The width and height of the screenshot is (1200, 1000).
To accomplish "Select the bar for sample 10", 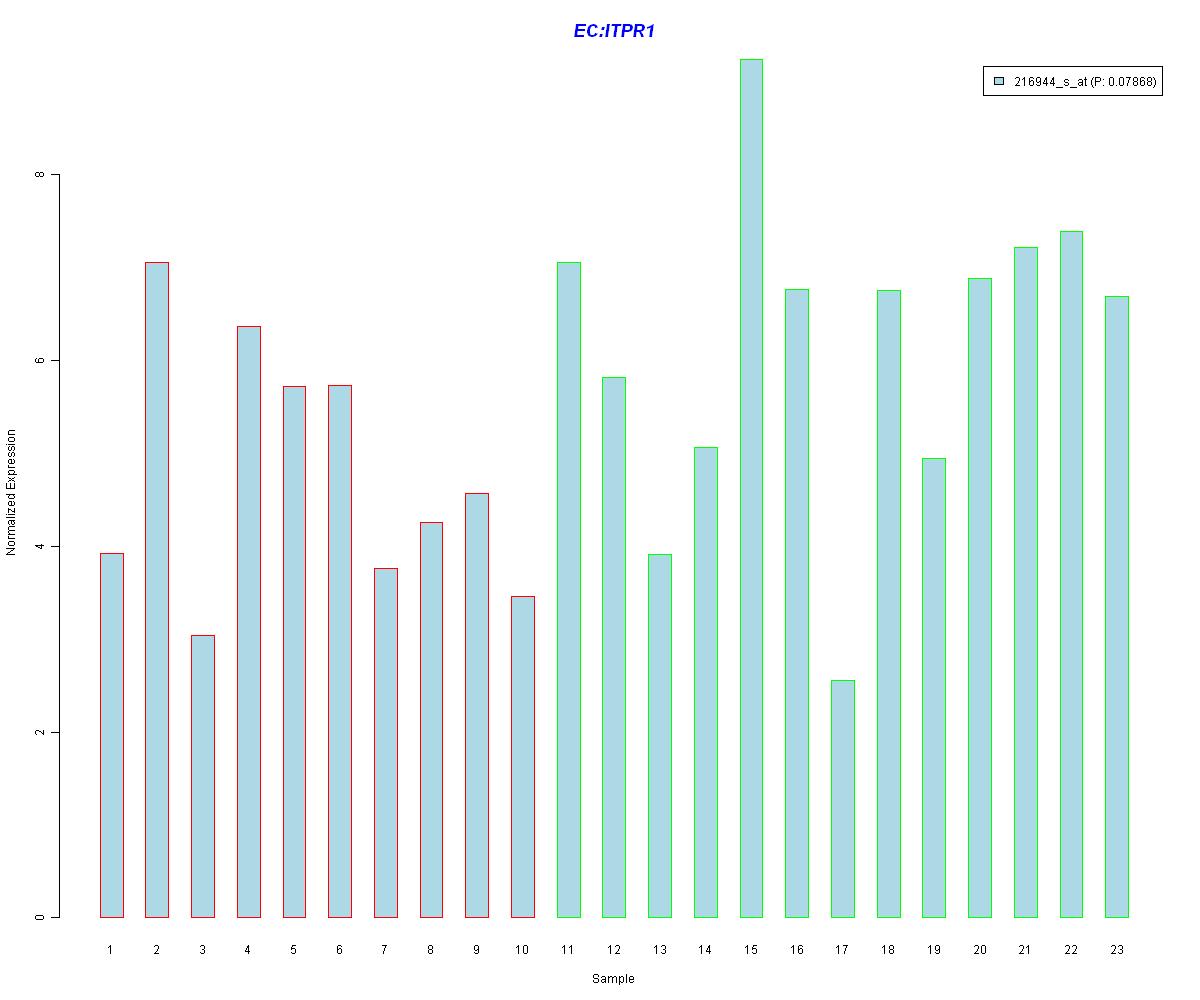I will [523, 757].
